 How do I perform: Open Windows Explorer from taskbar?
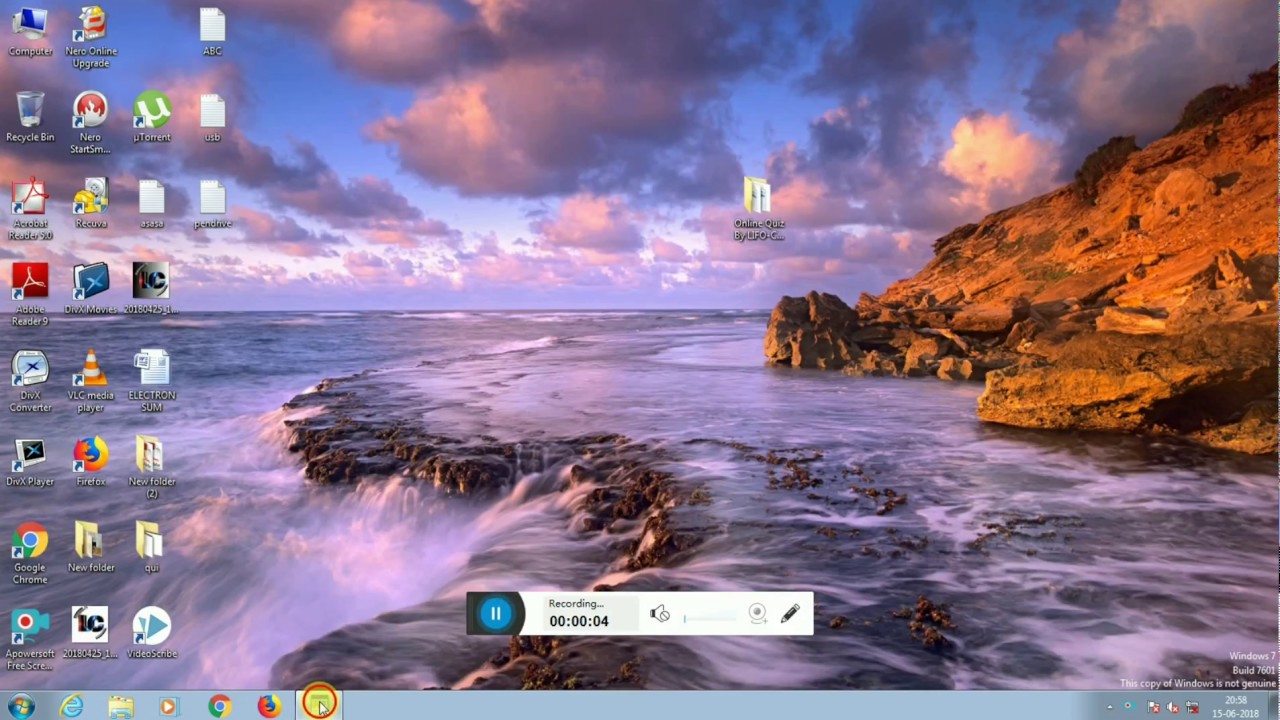click(121, 706)
